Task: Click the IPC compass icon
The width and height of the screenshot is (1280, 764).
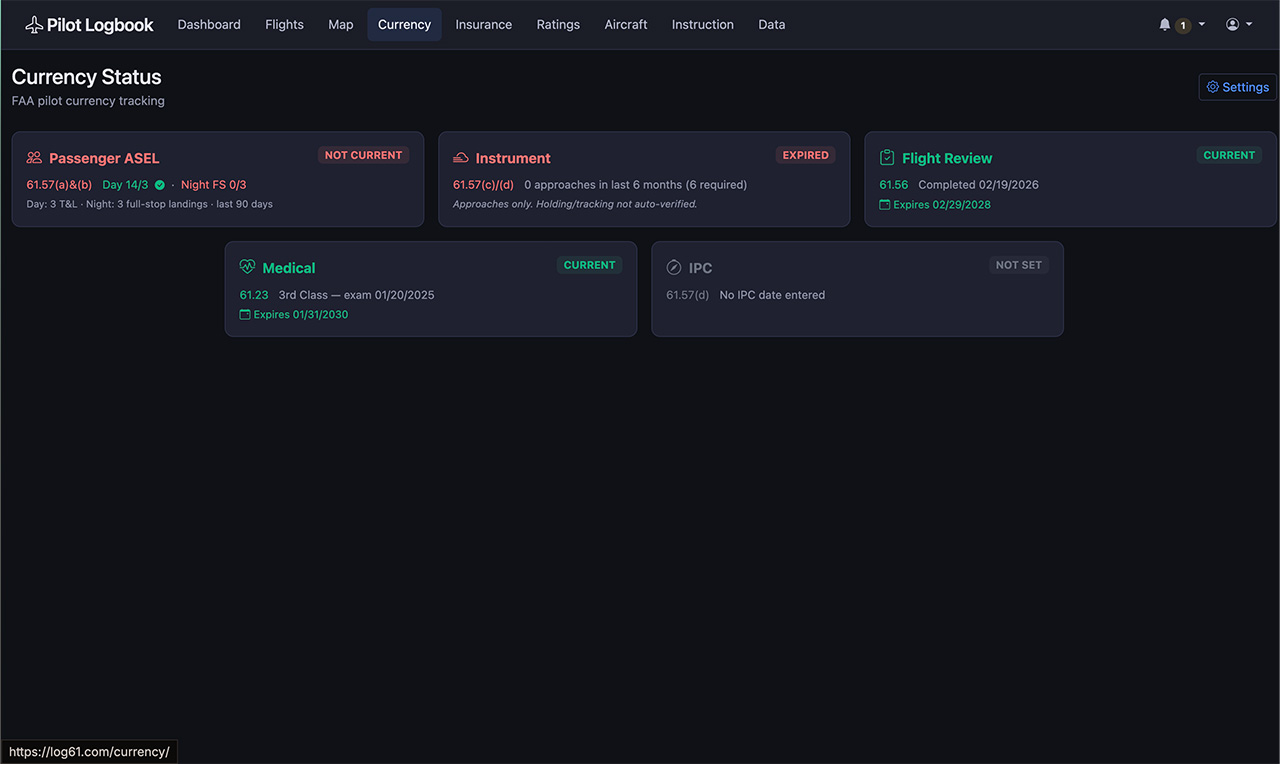Action: click(674, 268)
